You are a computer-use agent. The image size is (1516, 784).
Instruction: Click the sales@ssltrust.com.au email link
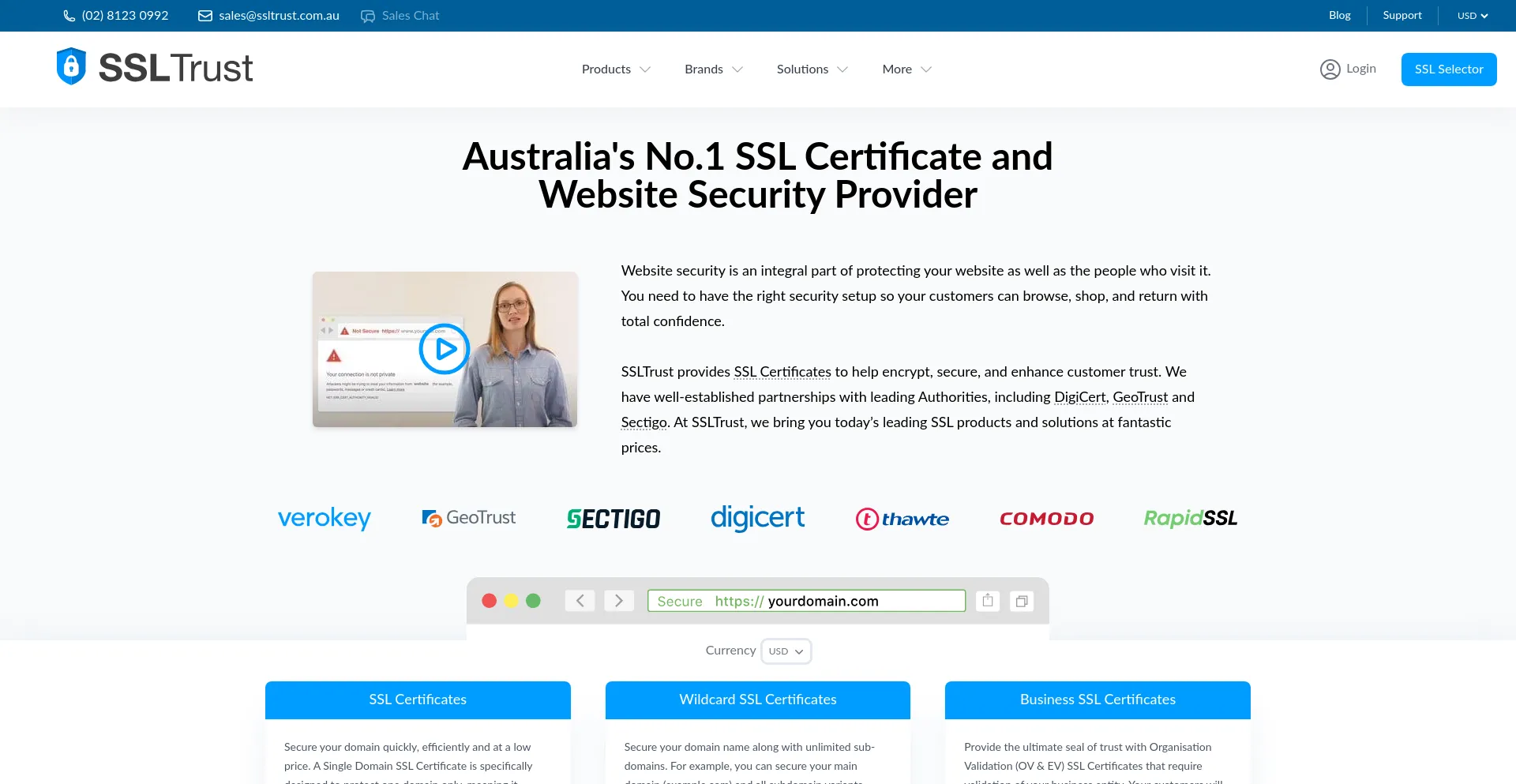[x=279, y=16]
